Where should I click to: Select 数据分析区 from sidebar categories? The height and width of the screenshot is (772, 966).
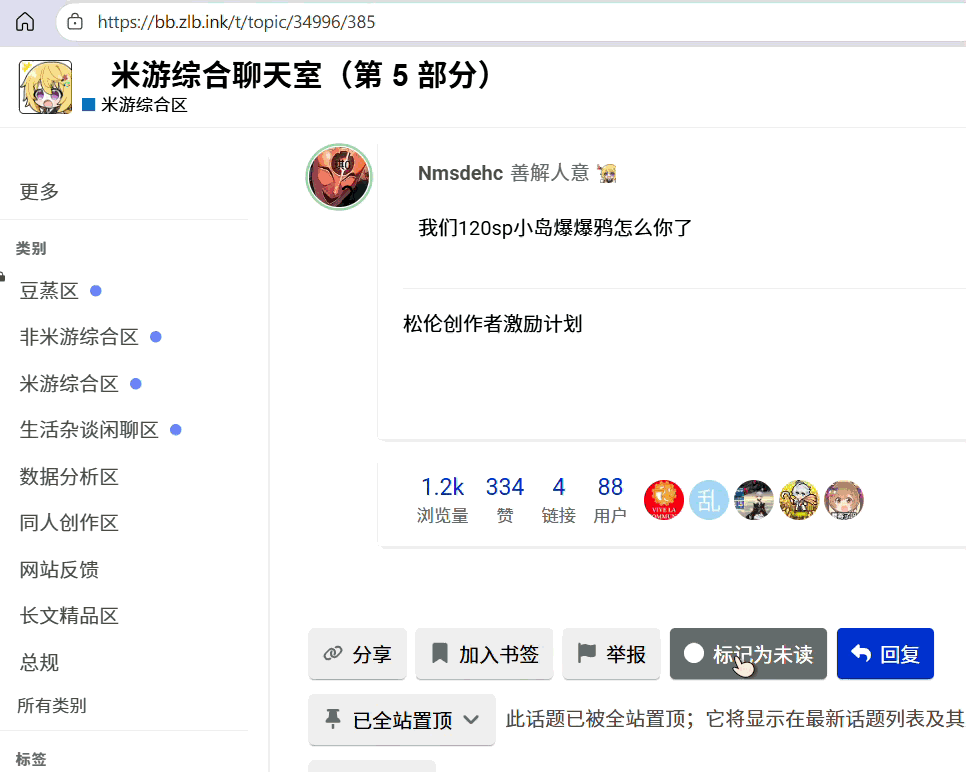[x=70, y=477]
